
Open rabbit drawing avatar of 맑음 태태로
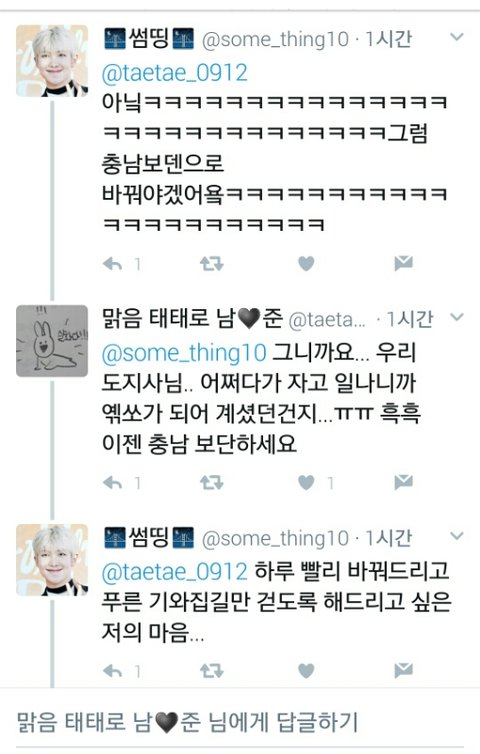pyautogui.click(x=52, y=341)
